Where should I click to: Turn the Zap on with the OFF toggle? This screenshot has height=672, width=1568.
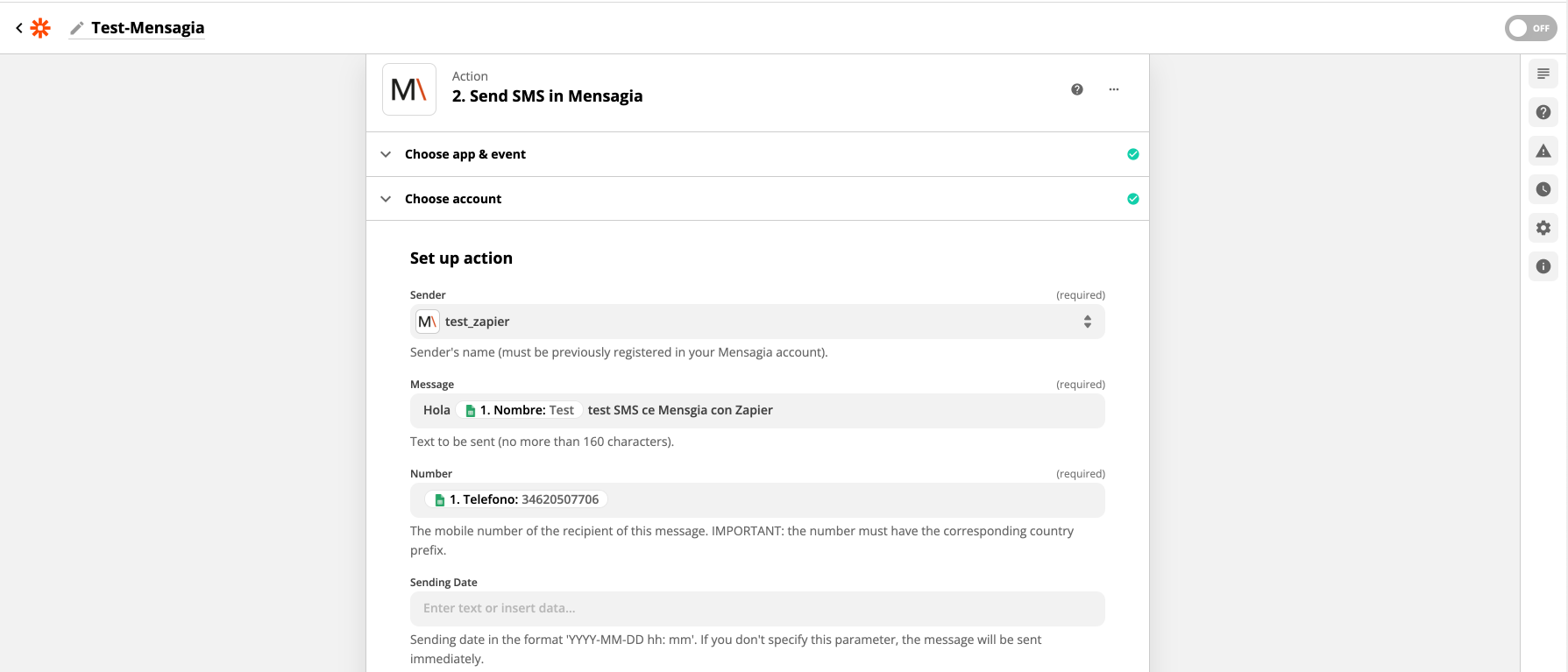pyautogui.click(x=1530, y=28)
